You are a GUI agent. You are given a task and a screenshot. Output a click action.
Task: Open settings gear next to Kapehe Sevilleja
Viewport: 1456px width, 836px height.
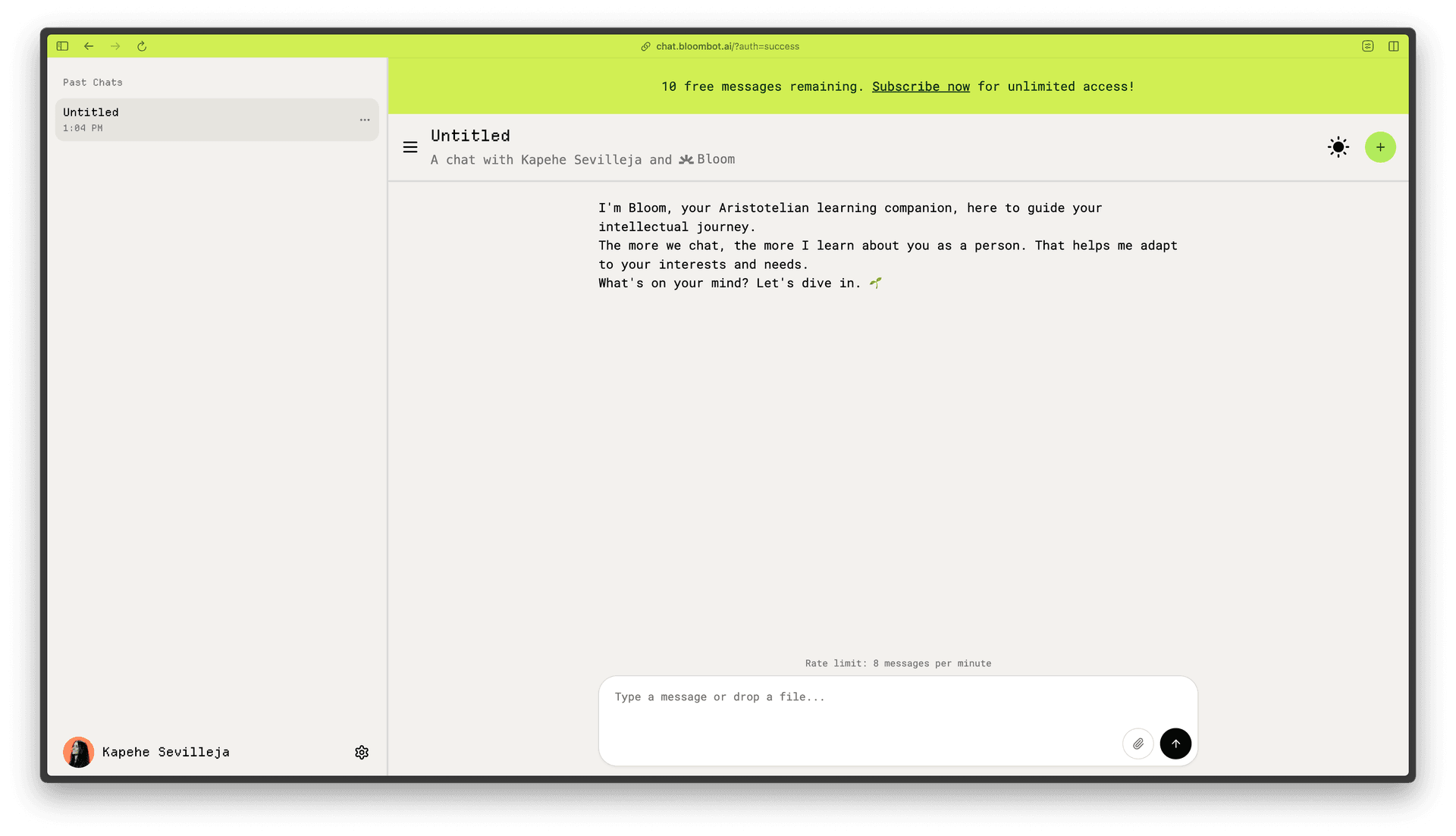tap(362, 752)
